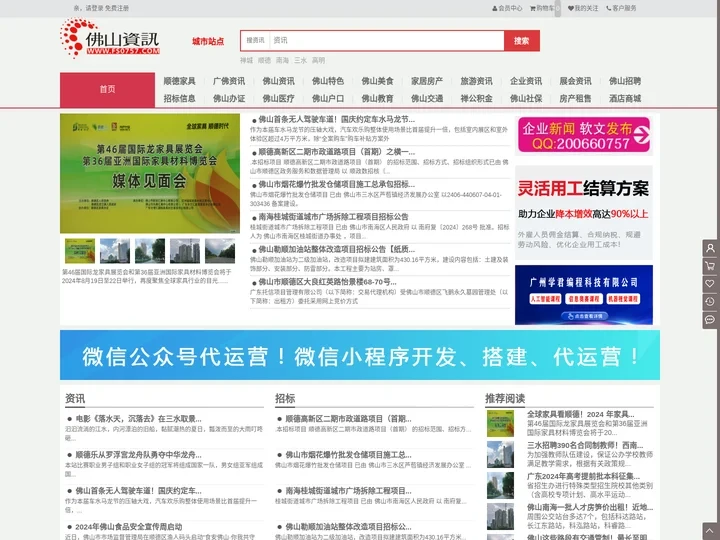Open the 招标 section heading
Screen dimensions: 720x540
285,399
